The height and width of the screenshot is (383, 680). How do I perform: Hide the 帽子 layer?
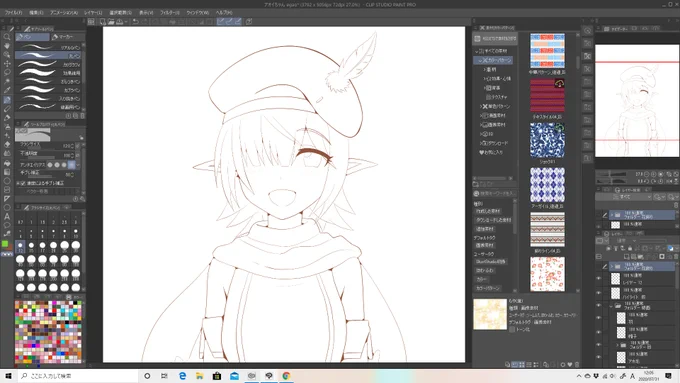(x=599, y=332)
